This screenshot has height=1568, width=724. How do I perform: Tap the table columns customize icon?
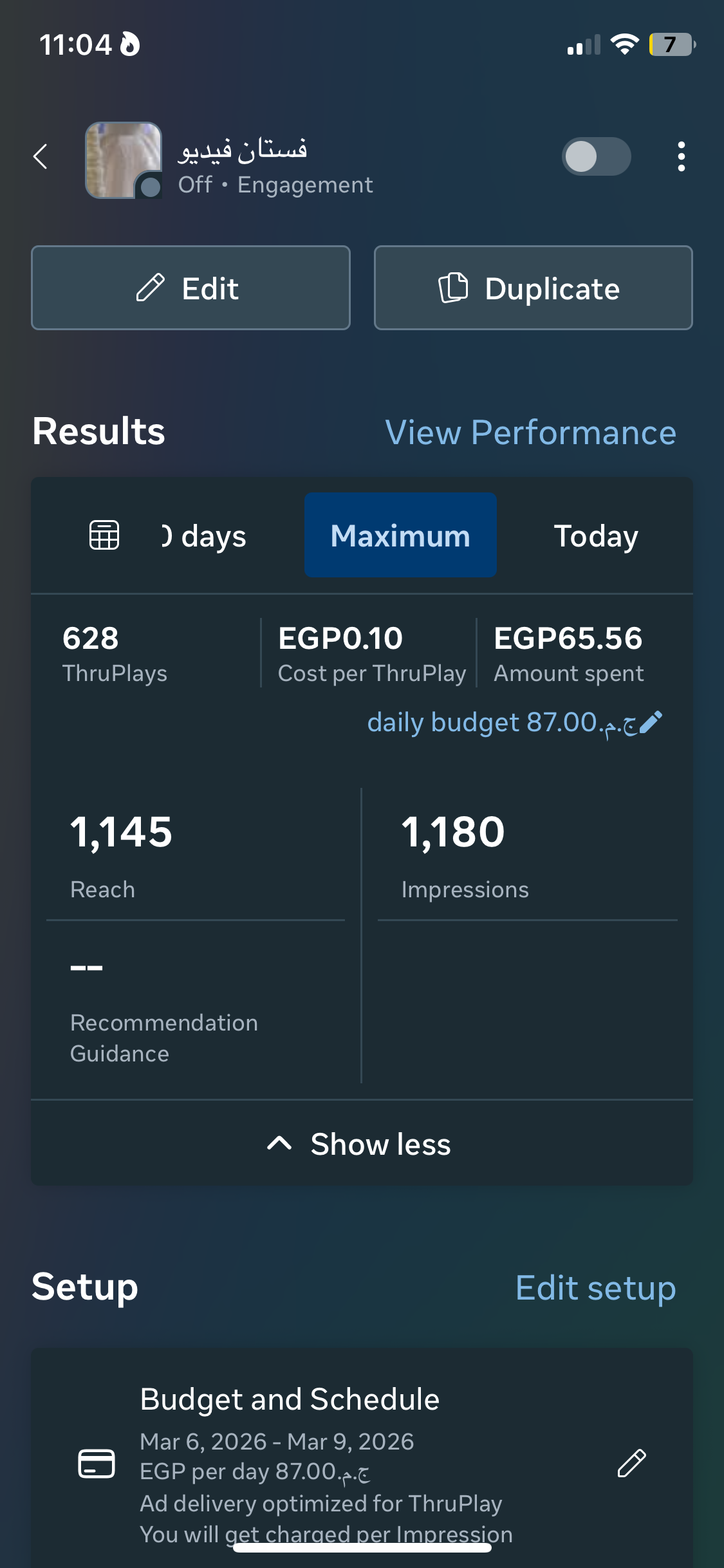coord(104,535)
